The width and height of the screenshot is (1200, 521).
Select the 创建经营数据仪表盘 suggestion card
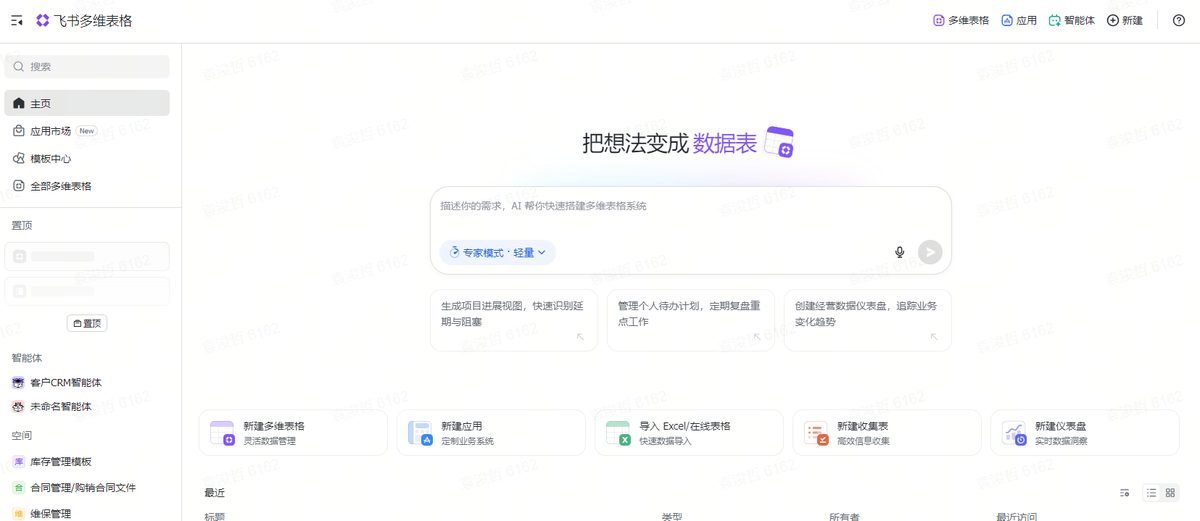(868, 320)
